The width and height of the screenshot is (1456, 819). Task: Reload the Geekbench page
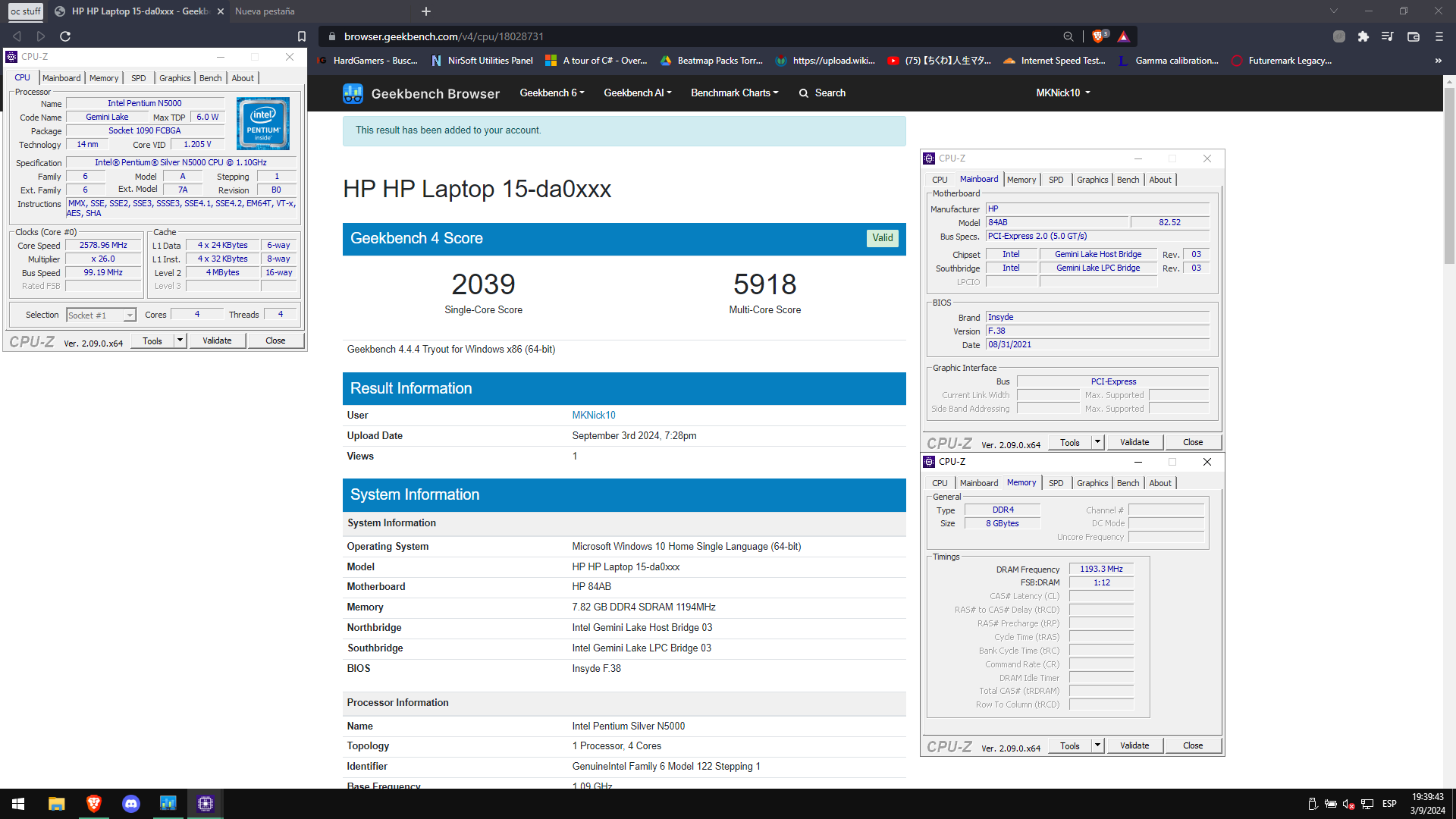65,36
